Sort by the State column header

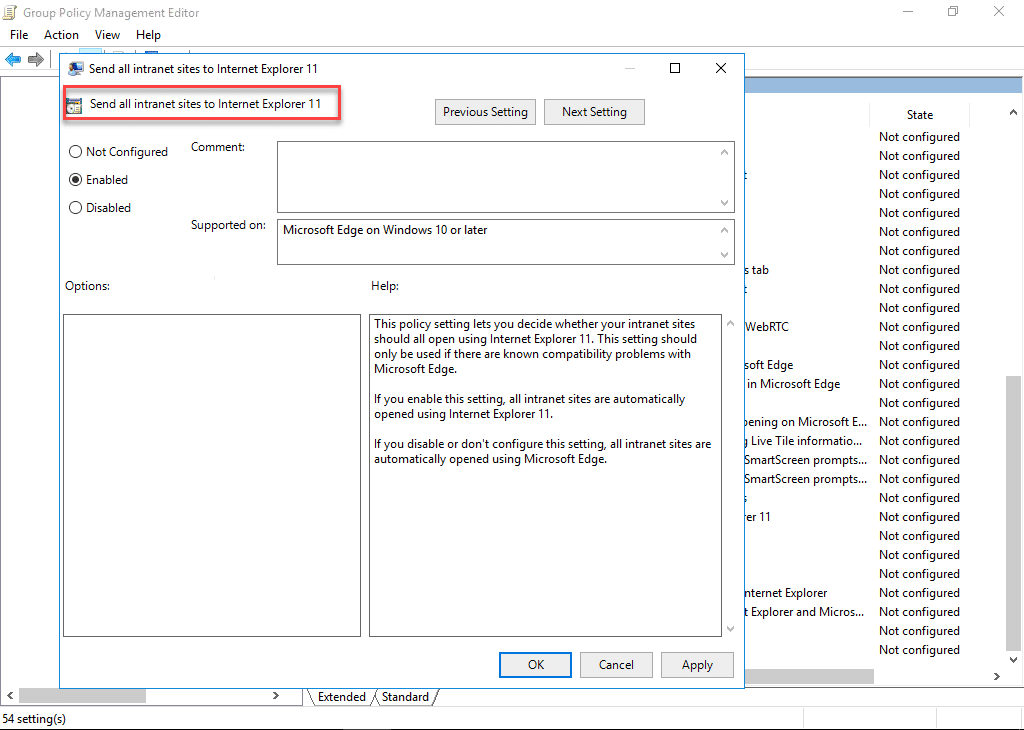[x=920, y=115]
